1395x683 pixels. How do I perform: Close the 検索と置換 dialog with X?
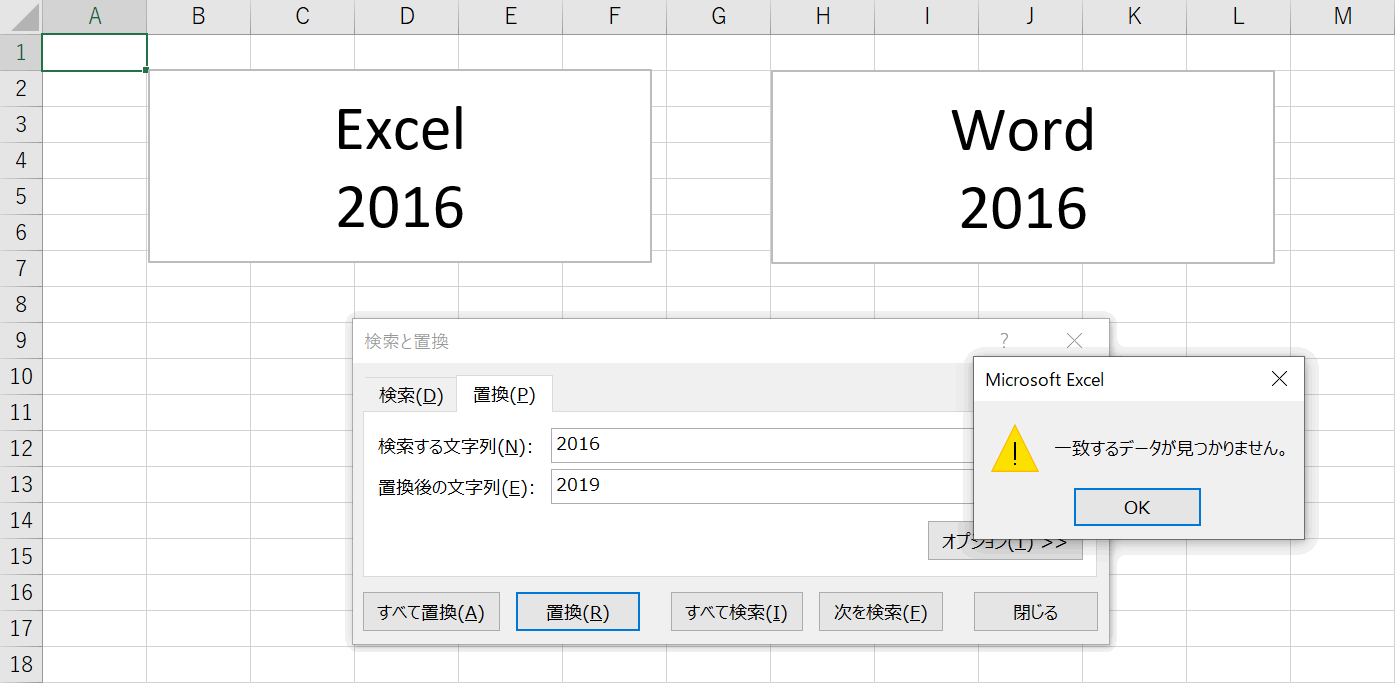click(1074, 341)
